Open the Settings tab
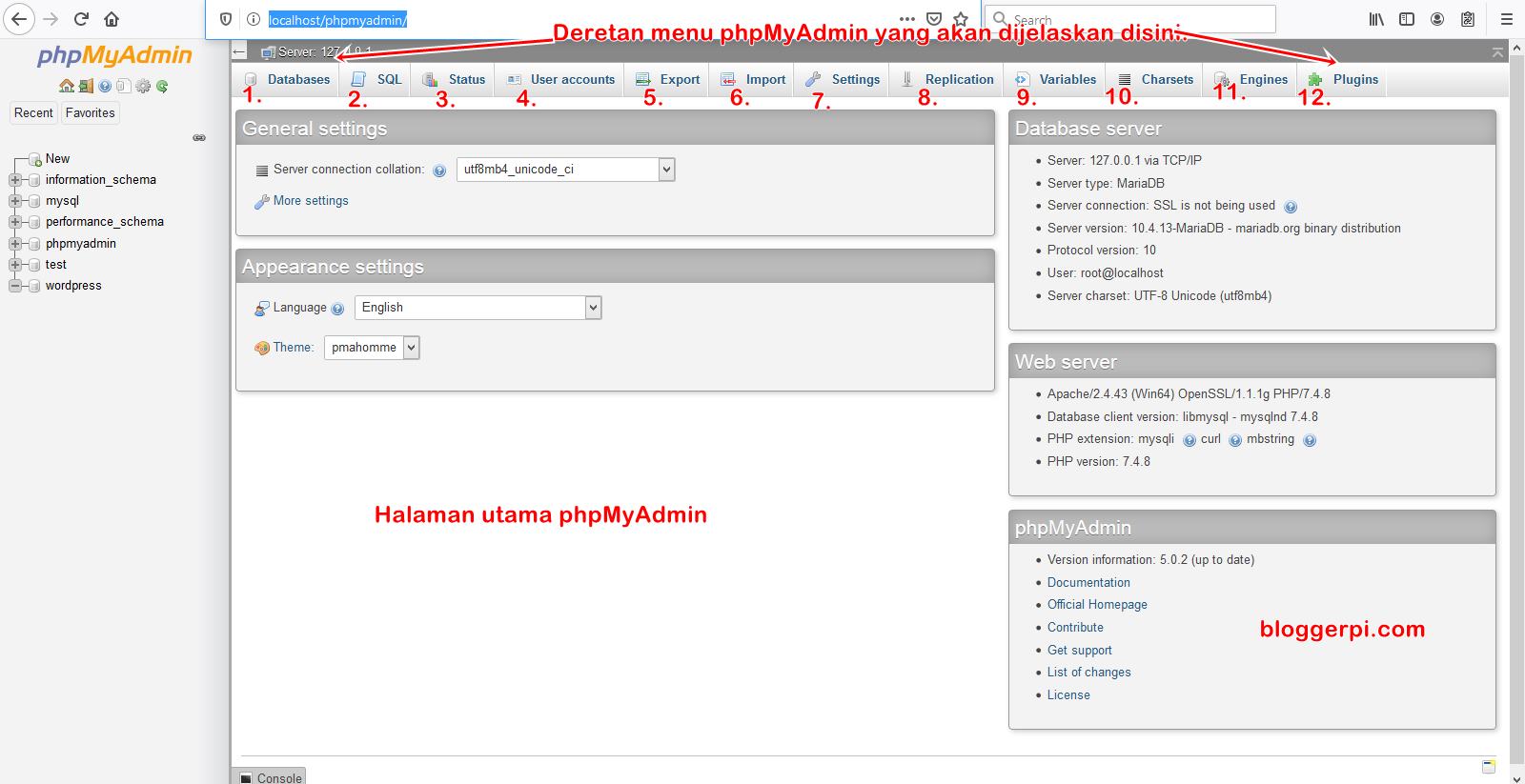Screen dimensions: 1525x784 pos(844,80)
